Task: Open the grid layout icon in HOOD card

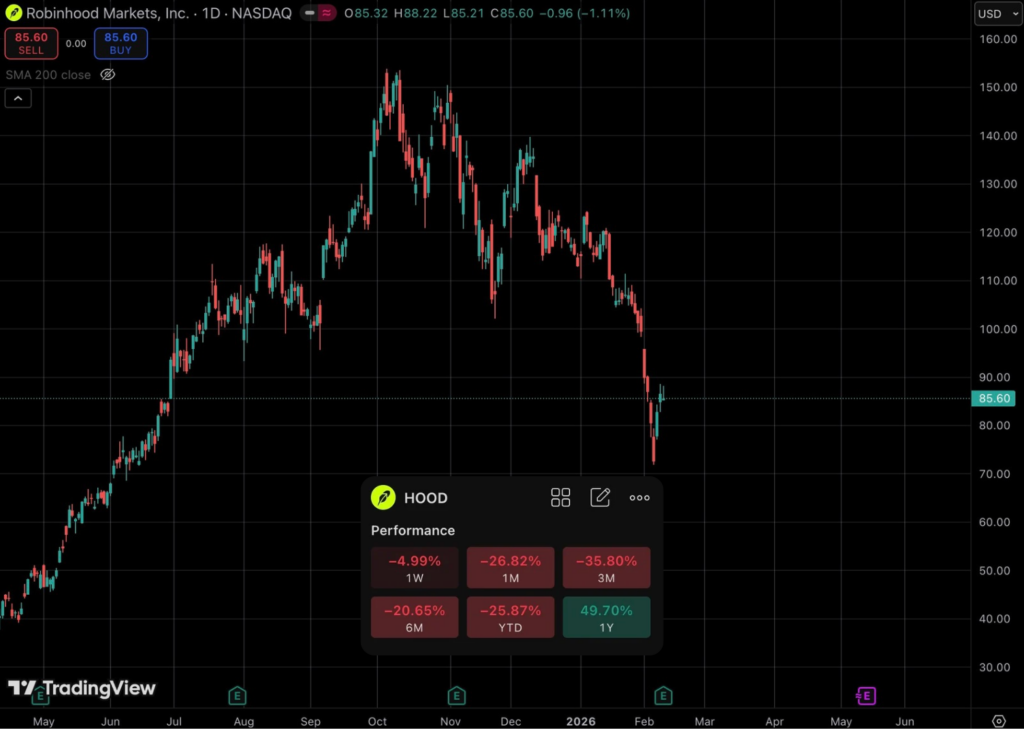Action: [x=560, y=498]
